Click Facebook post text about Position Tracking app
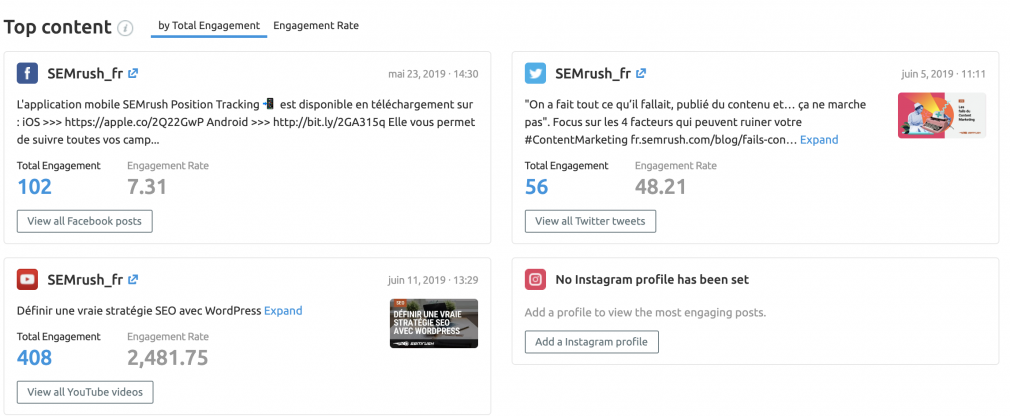This screenshot has height=416, width=1010. (x=246, y=122)
